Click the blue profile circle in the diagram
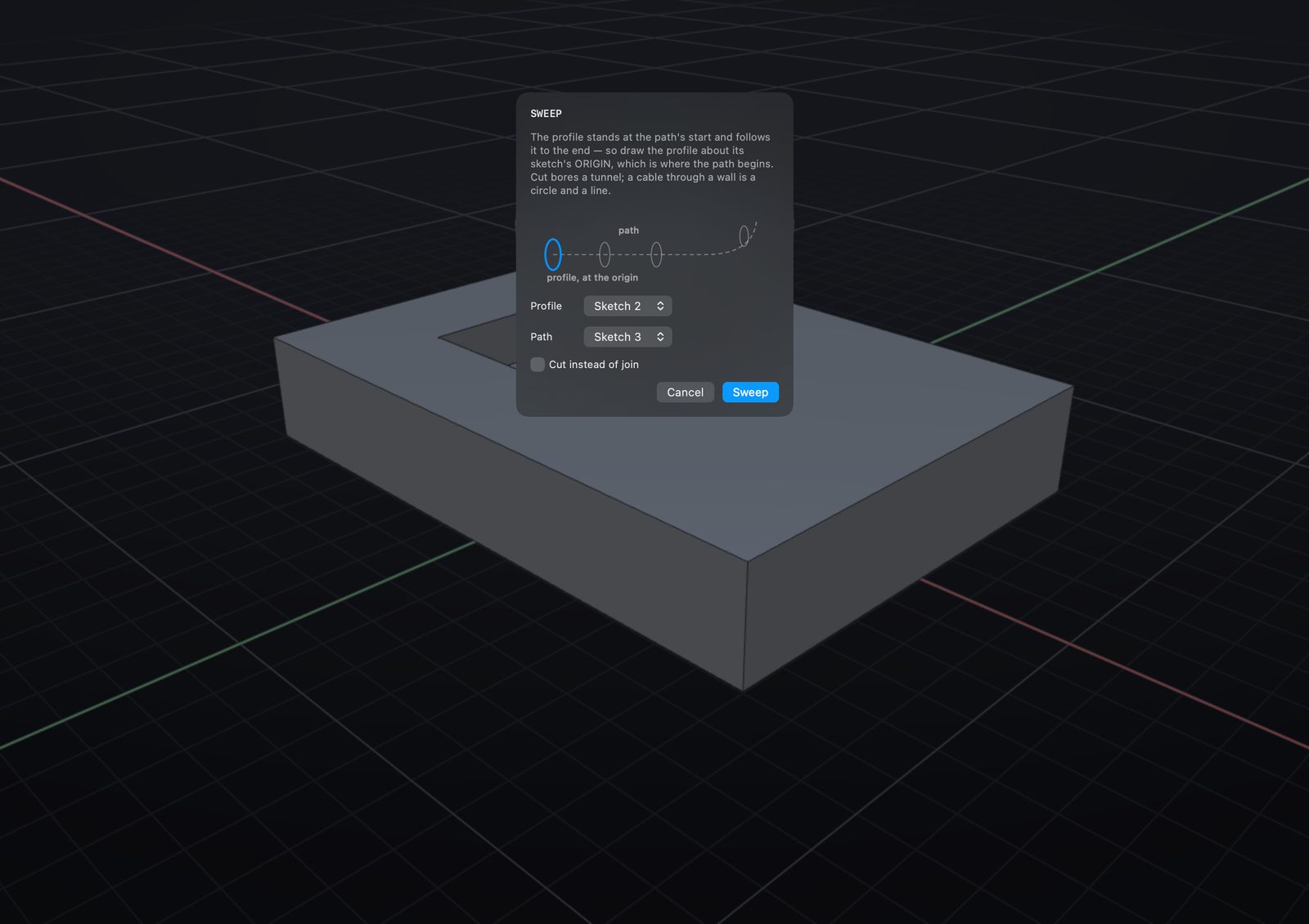 pyautogui.click(x=553, y=254)
